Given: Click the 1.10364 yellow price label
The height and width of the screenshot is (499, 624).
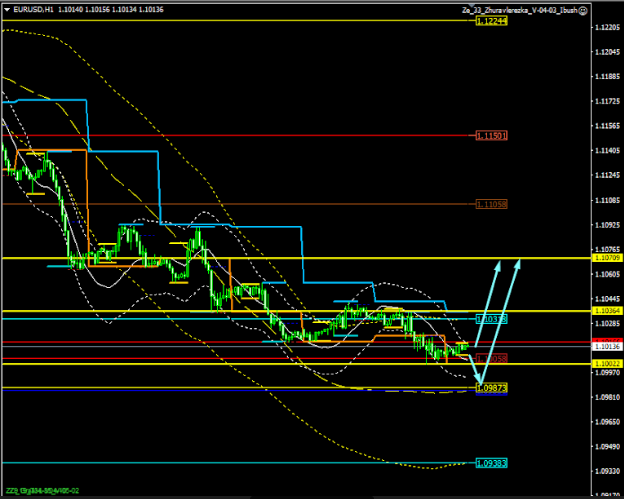Looking at the screenshot, I should pos(605,311).
